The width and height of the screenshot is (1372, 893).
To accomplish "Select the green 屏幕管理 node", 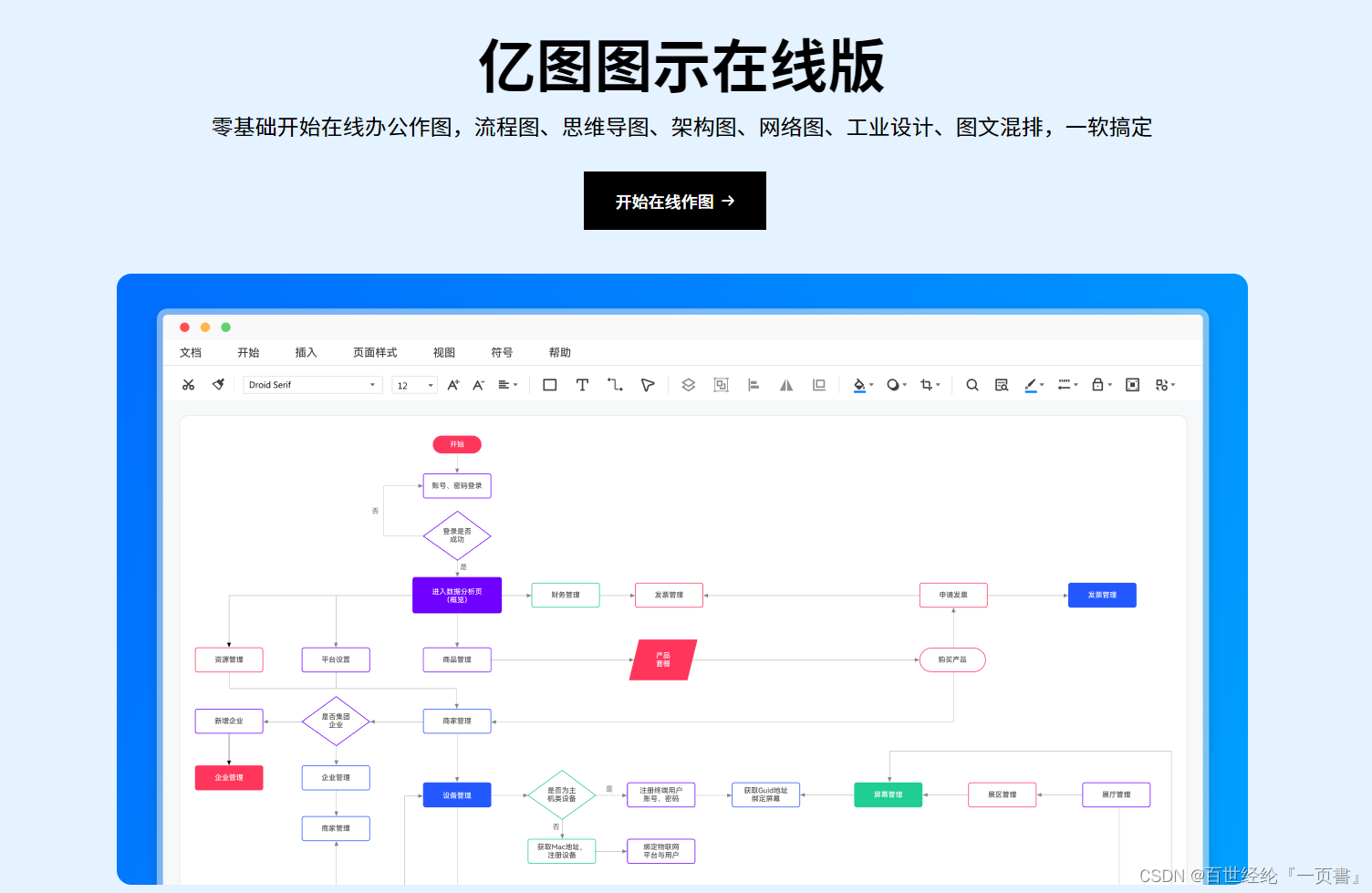I will point(889,794).
